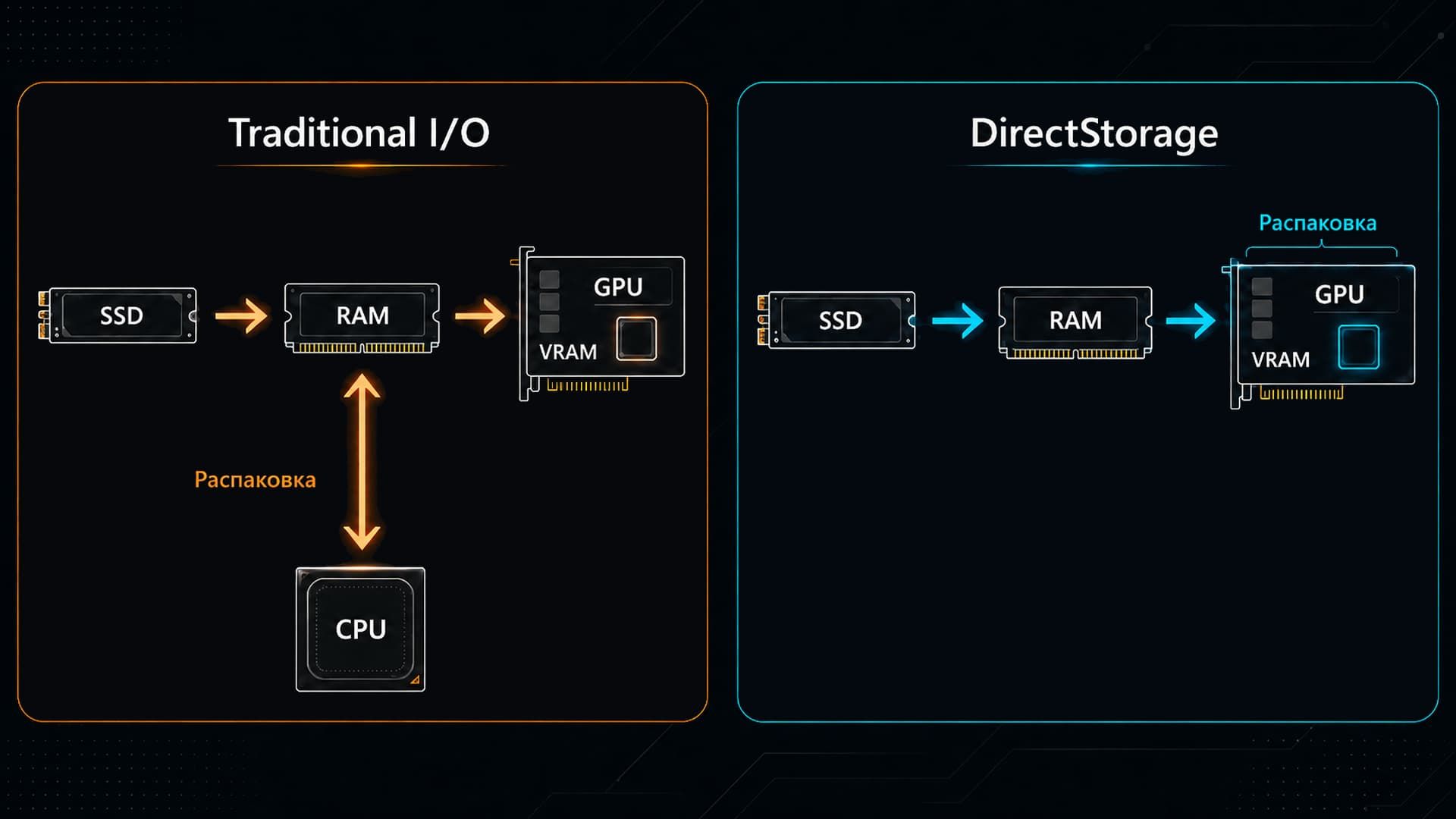Click the RAM module in DirectStorage panel

(1075, 322)
